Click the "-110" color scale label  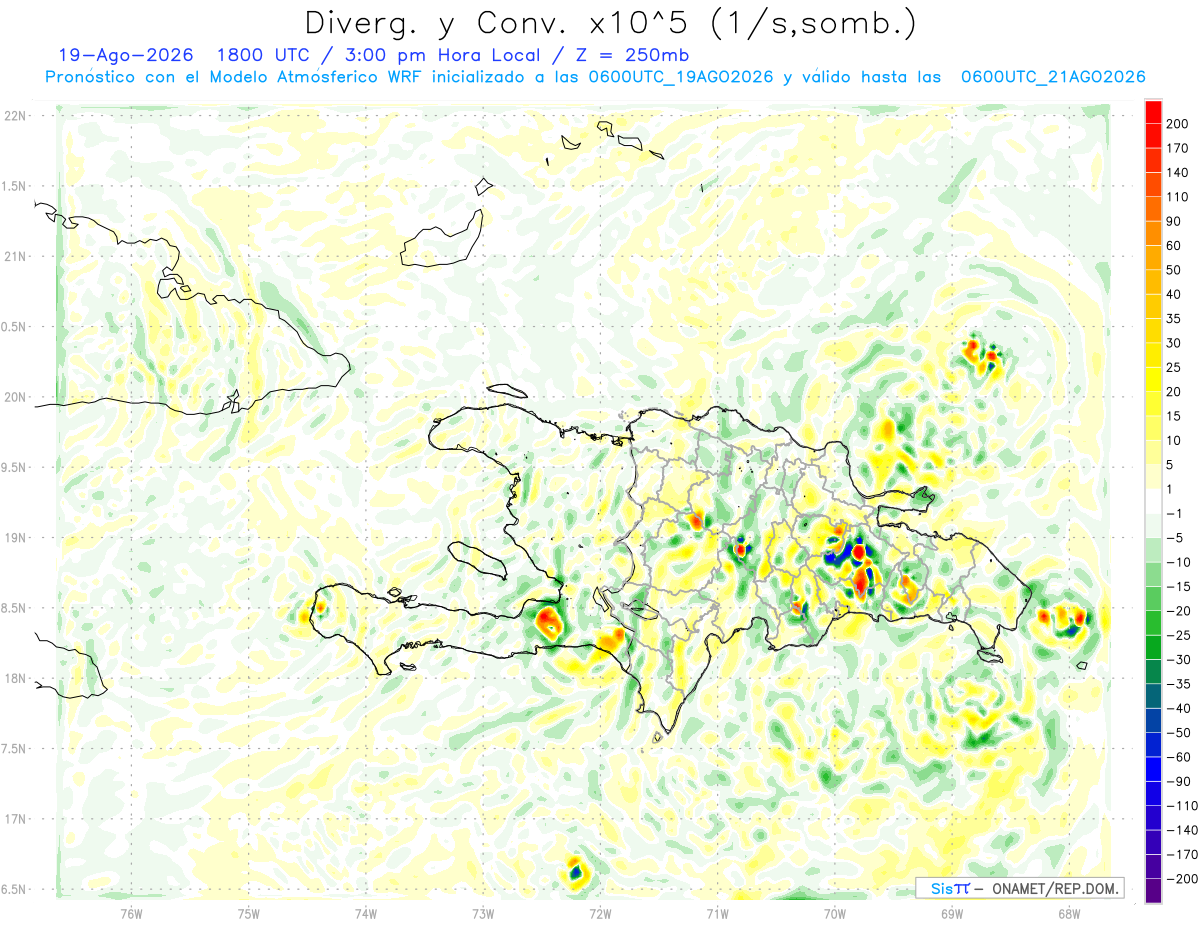point(1182,805)
